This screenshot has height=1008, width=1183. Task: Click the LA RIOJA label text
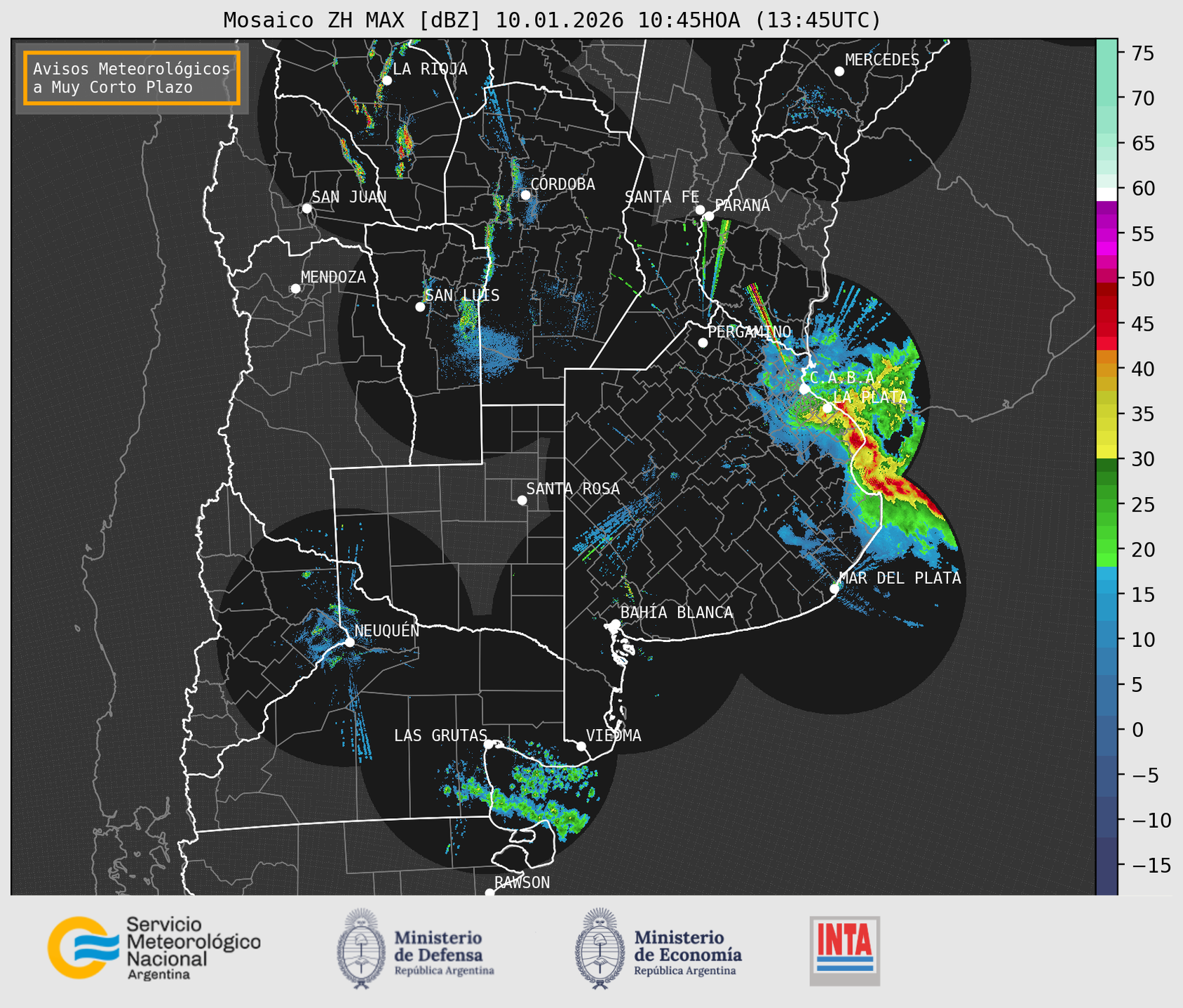pos(430,69)
